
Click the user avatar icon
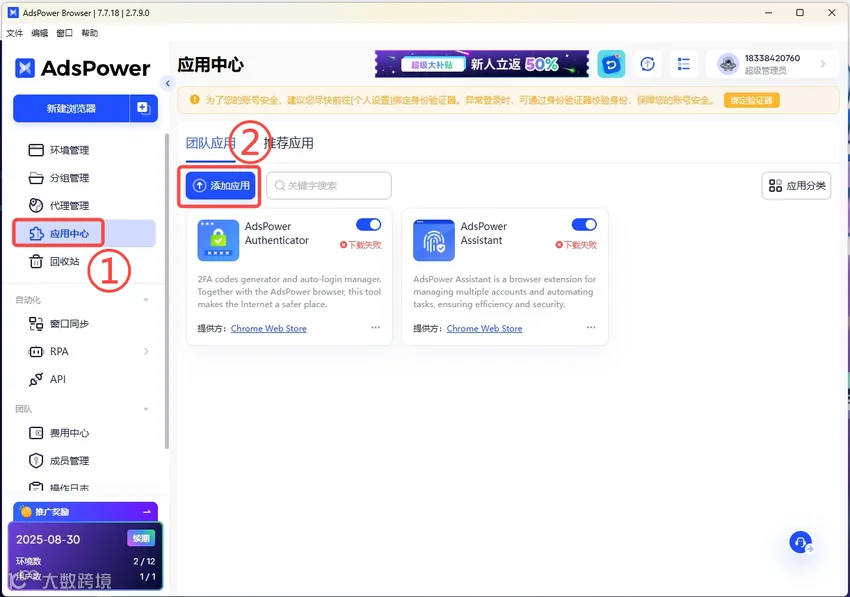tap(728, 64)
